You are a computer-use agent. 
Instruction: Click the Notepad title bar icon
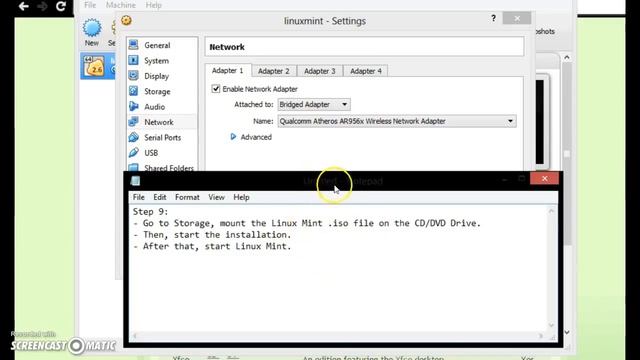pyautogui.click(x=136, y=180)
